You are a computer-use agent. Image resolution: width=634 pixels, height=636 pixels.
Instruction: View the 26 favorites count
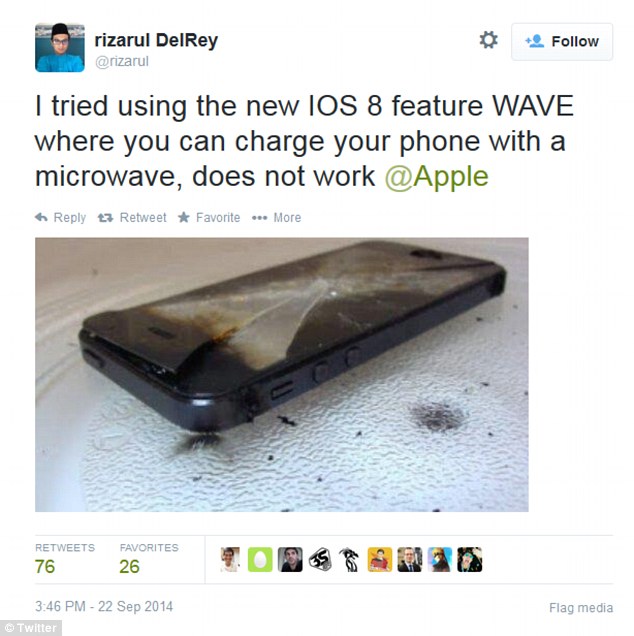point(129,567)
